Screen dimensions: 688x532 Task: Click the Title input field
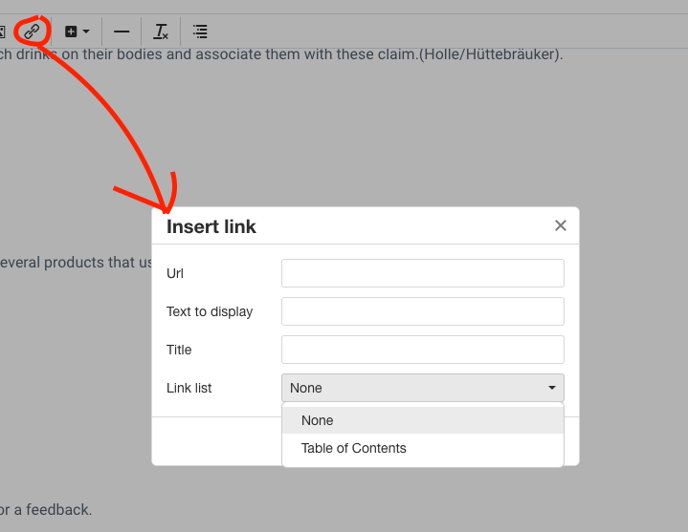(422, 349)
